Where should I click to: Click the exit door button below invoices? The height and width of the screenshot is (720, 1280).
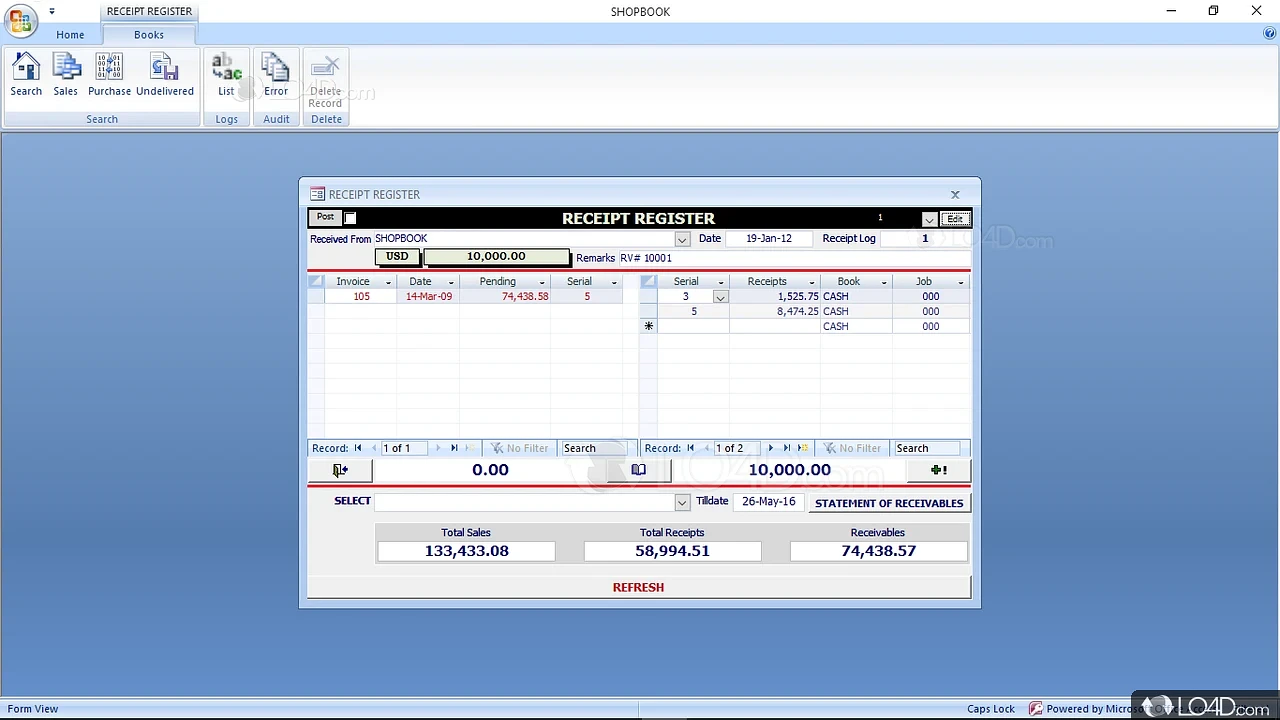pyautogui.click(x=340, y=470)
